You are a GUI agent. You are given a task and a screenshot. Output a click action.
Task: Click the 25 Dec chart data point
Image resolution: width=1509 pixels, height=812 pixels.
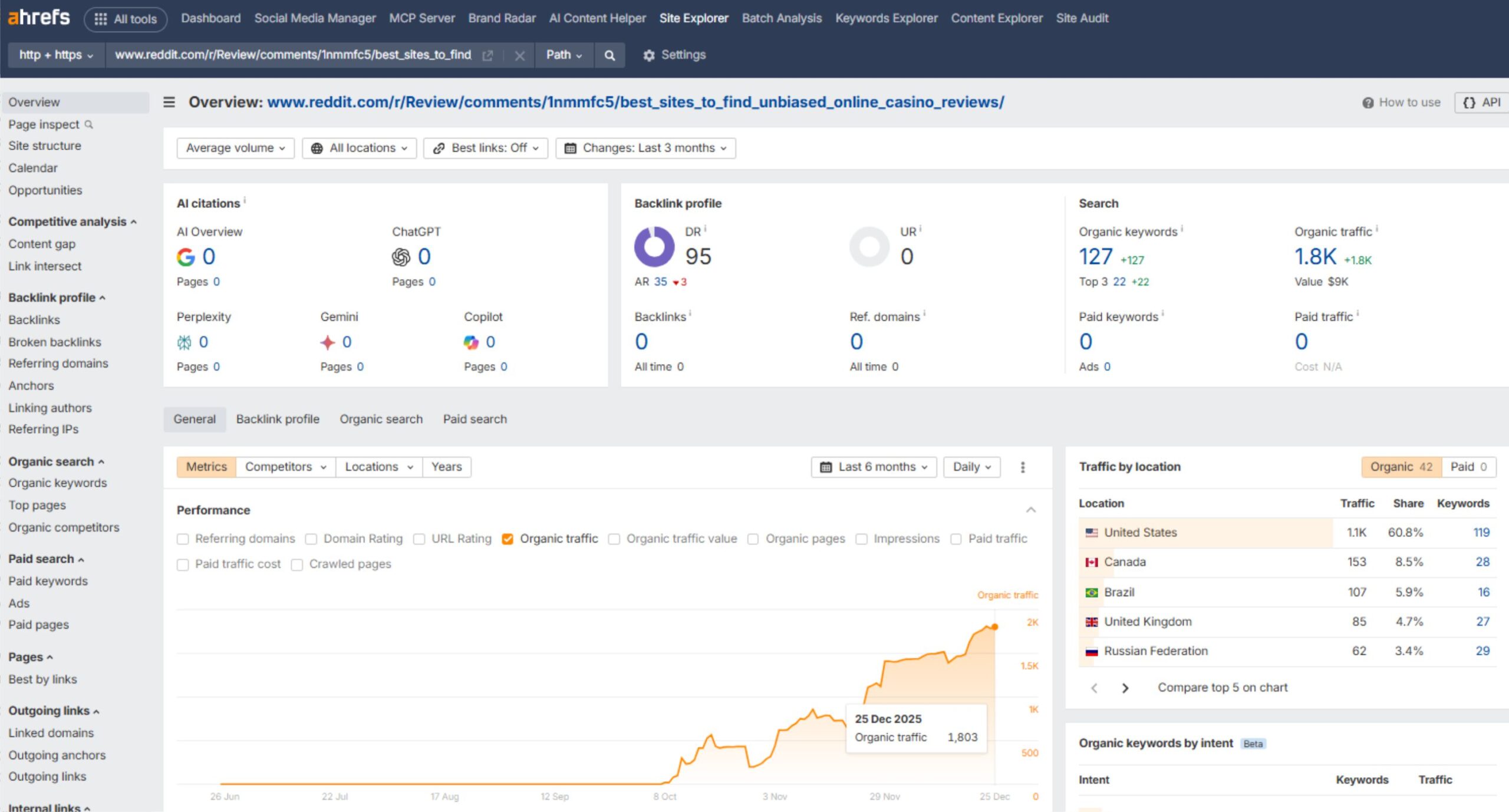(x=995, y=627)
